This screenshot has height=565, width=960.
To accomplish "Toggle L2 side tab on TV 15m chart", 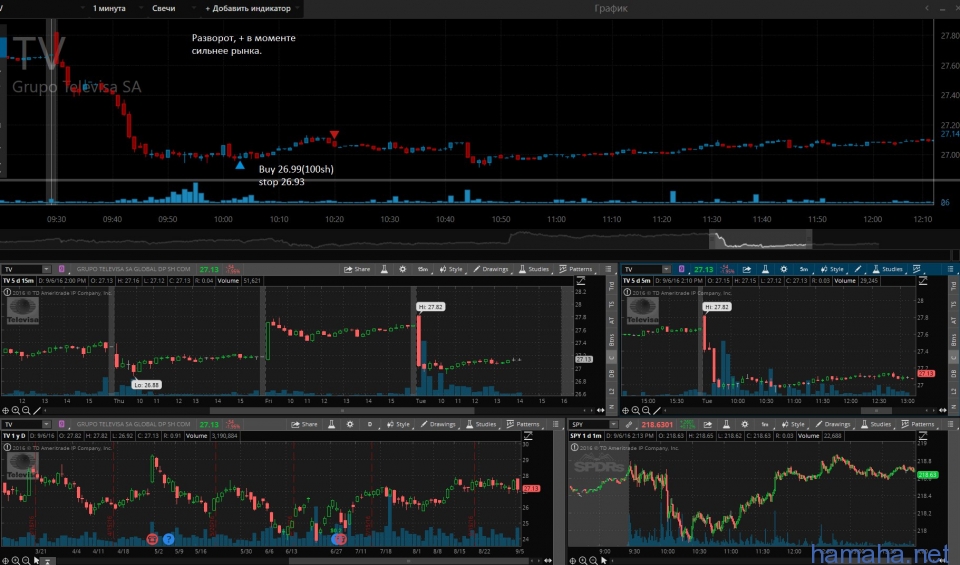I will [611, 391].
